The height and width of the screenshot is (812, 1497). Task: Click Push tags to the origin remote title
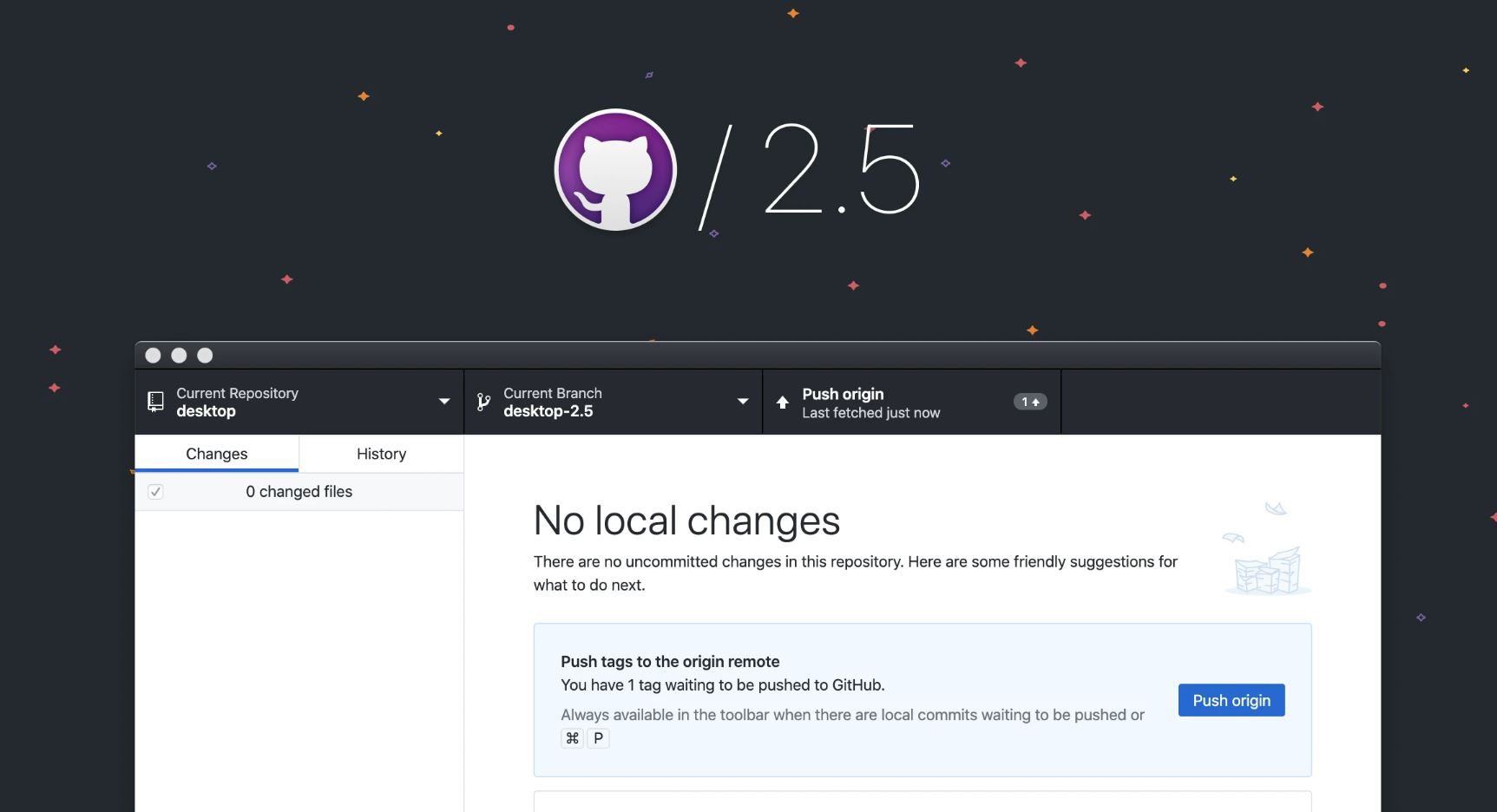coord(670,662)
